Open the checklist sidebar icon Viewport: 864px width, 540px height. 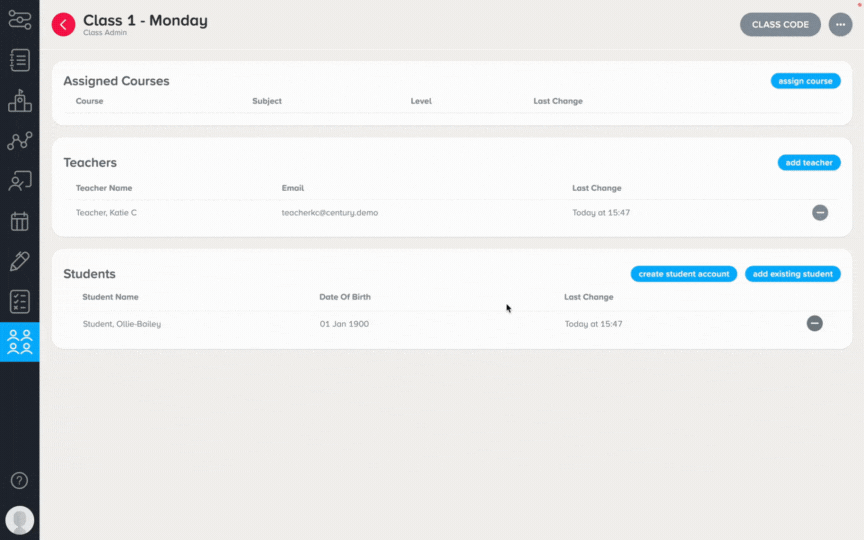pos(20,301)
